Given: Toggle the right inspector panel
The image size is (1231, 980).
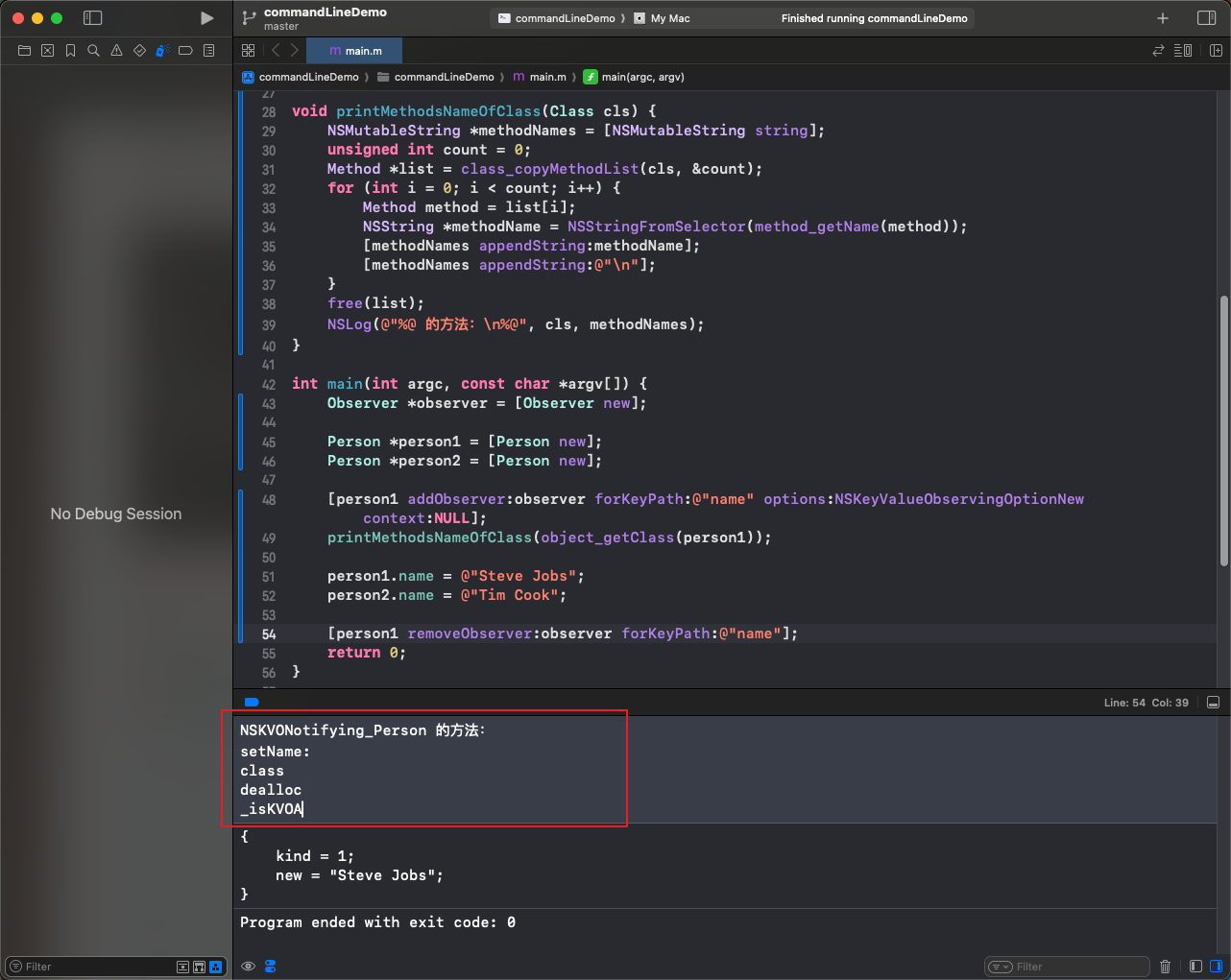Looking at the screenshot, I should 1207,18.
